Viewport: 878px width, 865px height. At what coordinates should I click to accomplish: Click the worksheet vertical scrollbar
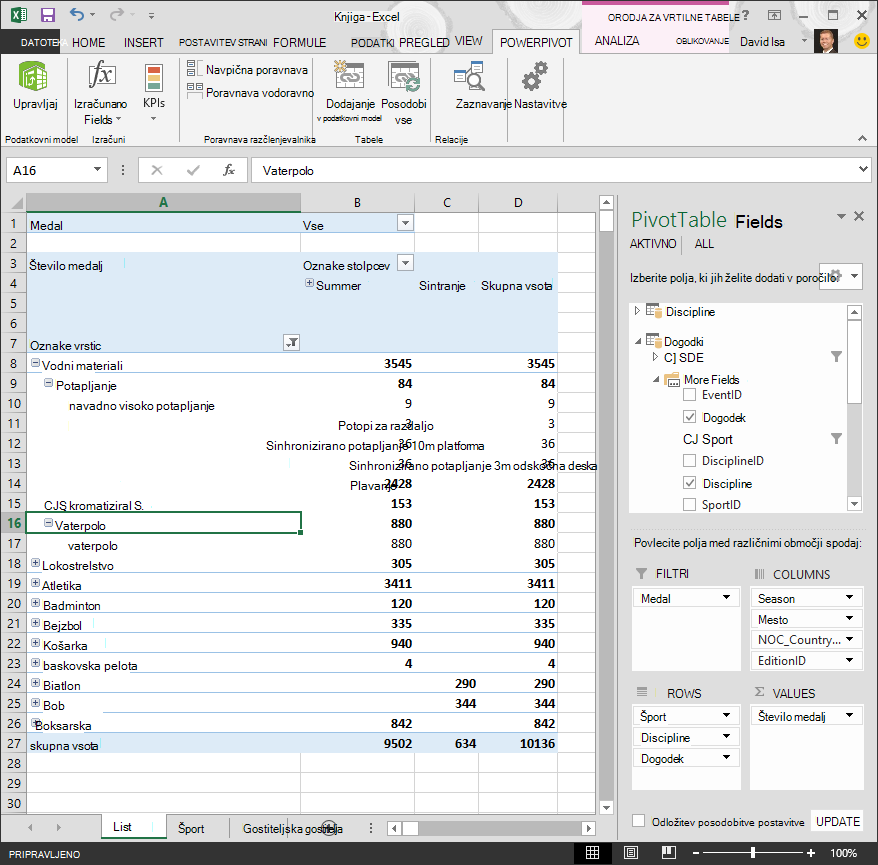click(x=606, y=504)
